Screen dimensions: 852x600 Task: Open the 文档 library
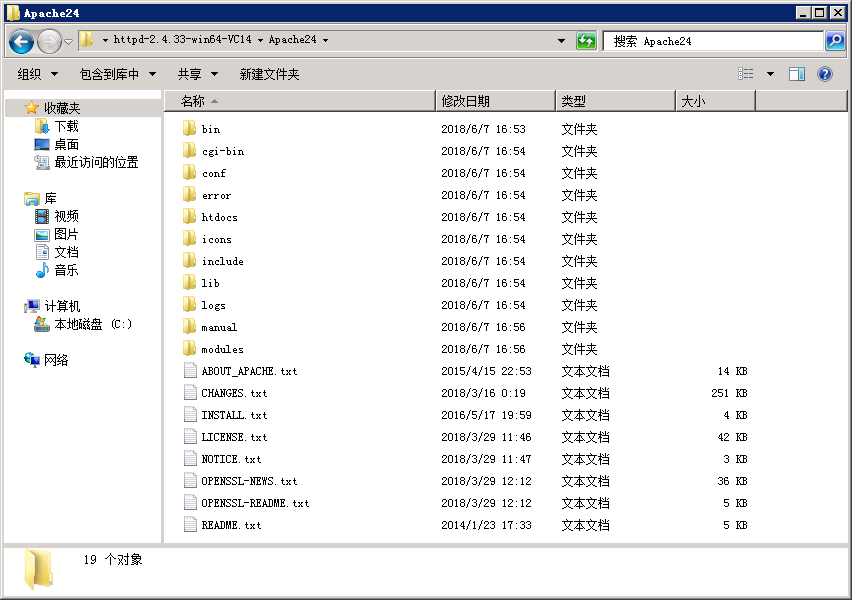click(x=66, y=252)
